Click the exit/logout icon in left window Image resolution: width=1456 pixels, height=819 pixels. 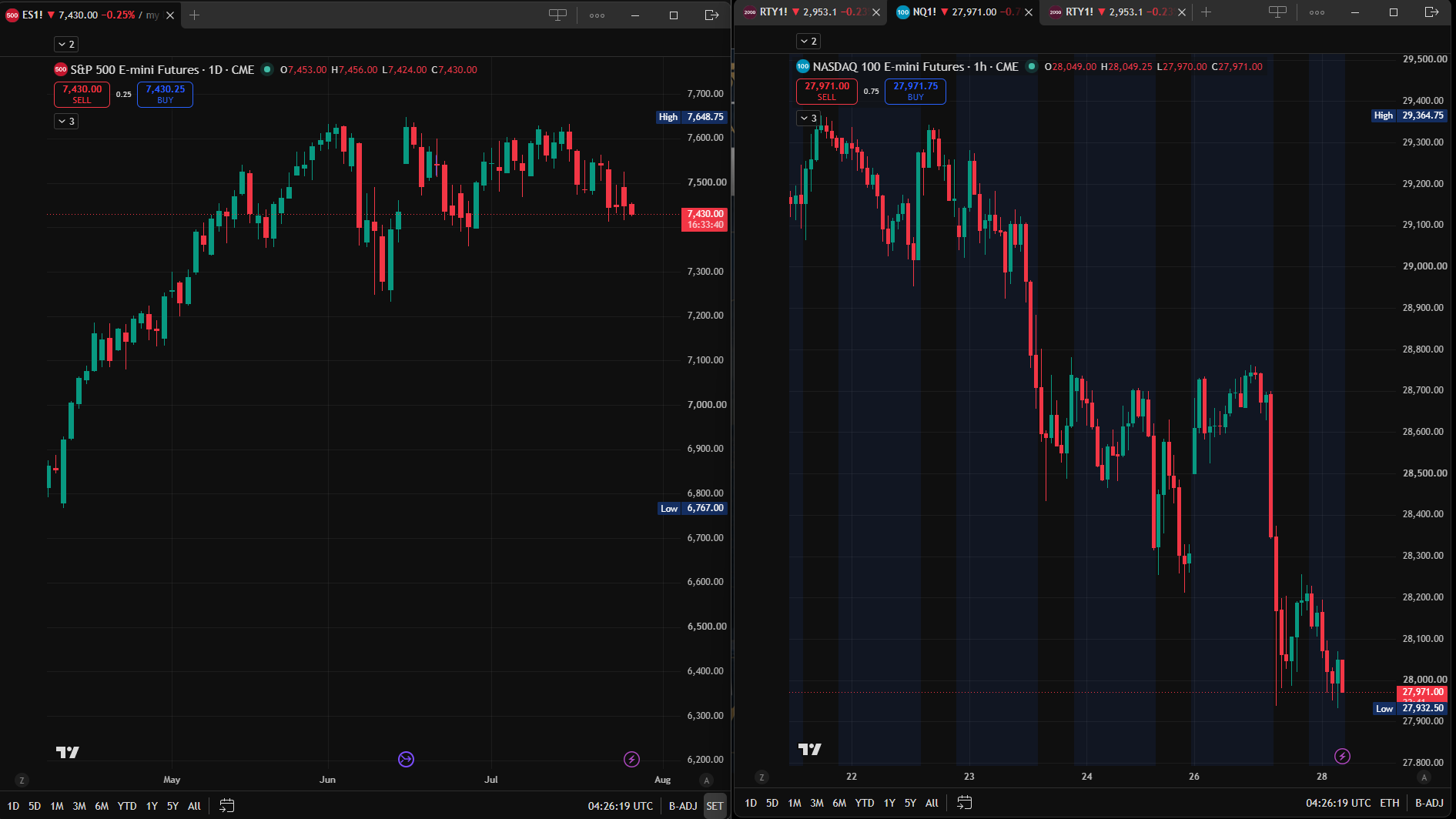(711, 15)
